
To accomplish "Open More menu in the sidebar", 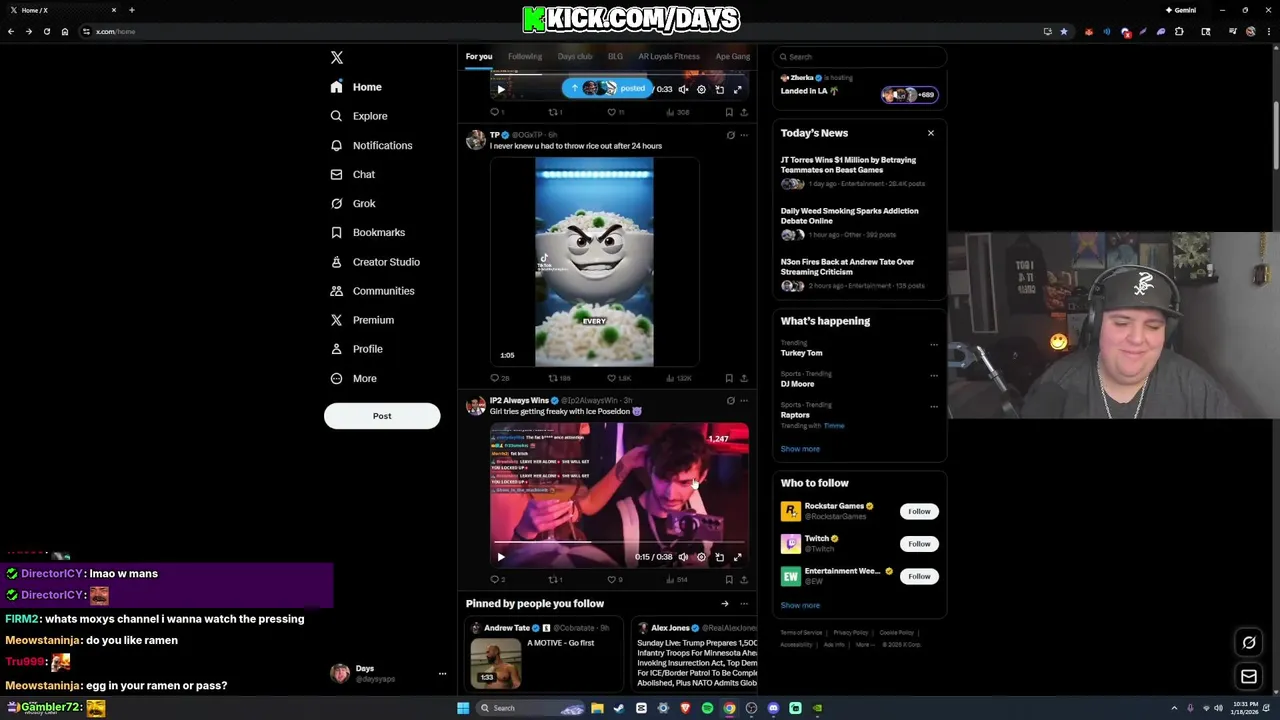I will pyautogui.click(x=354, y=379).
